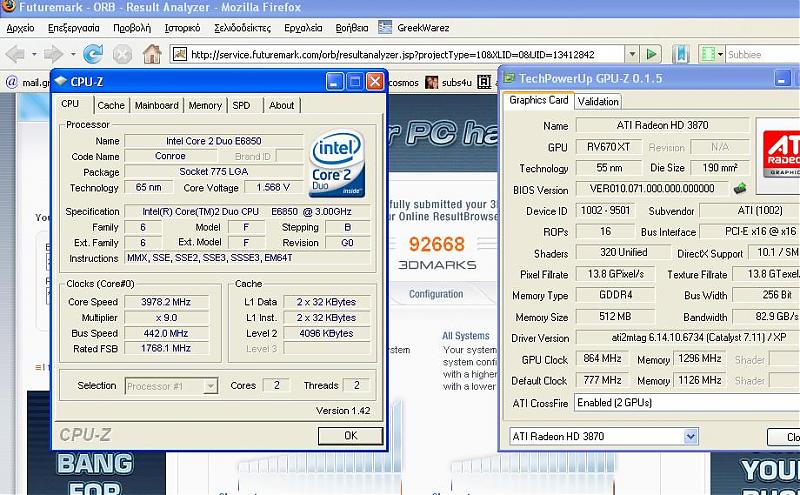Click the ATI Radeon logo in GPU-Z

click(781, 153)
